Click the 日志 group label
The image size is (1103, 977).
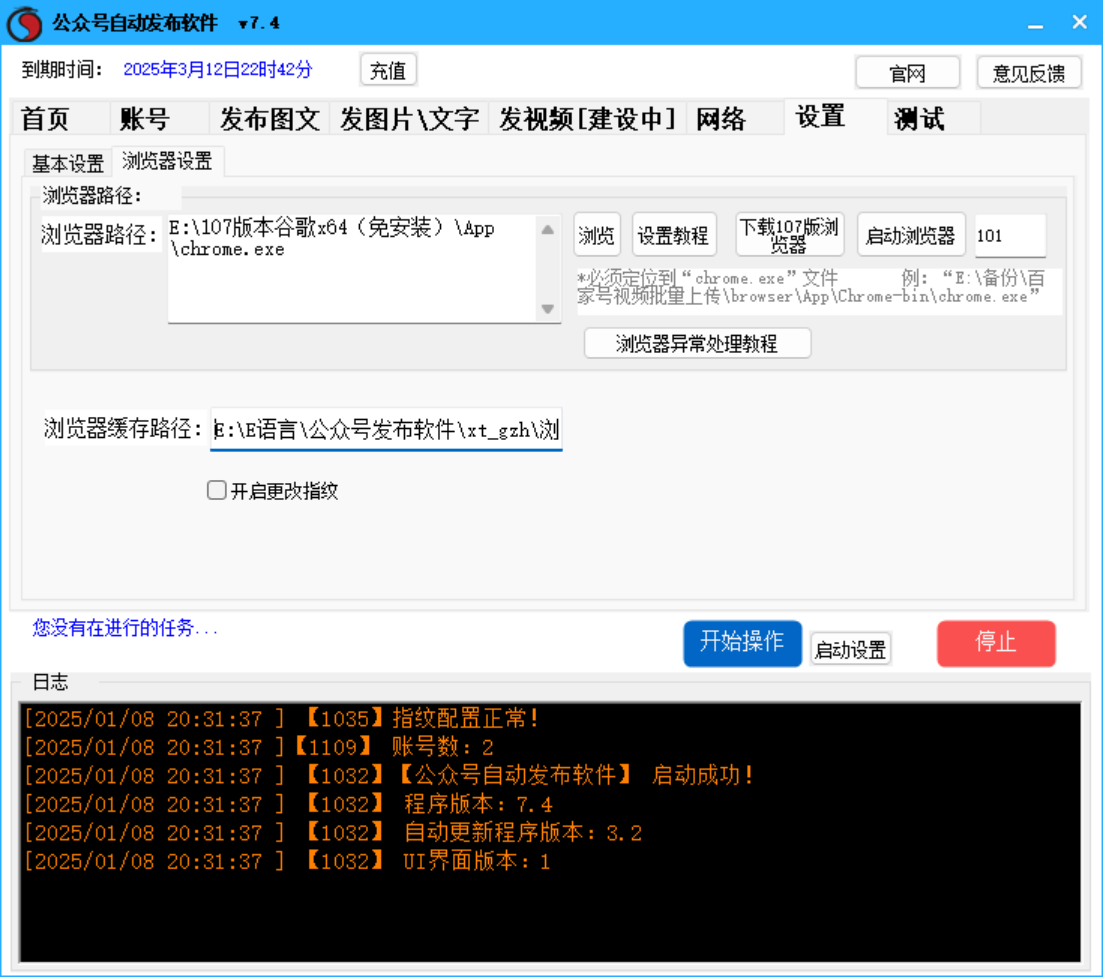[51, 682]
